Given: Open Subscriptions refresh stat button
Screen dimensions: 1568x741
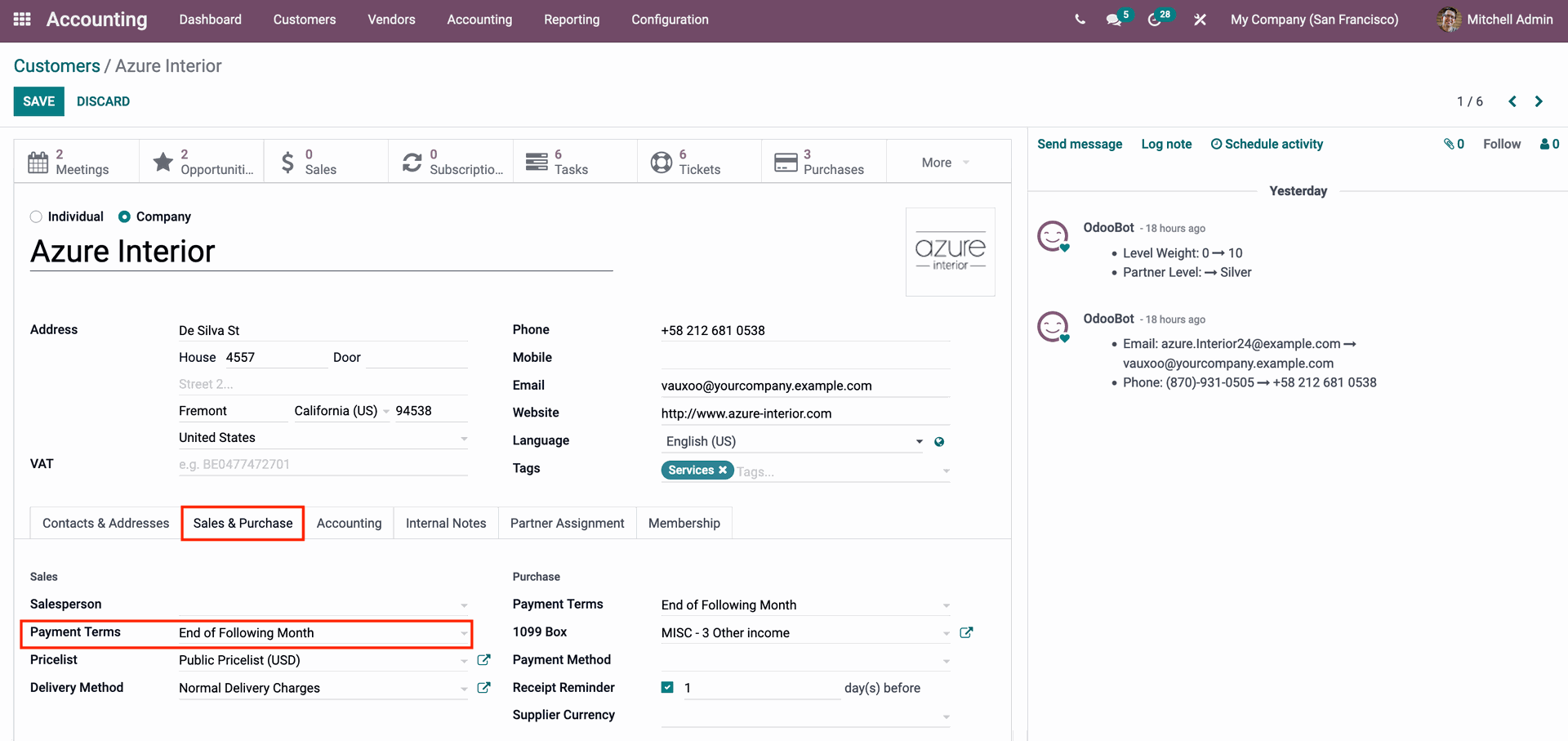Looking at the screenshot, I should 451,162.
